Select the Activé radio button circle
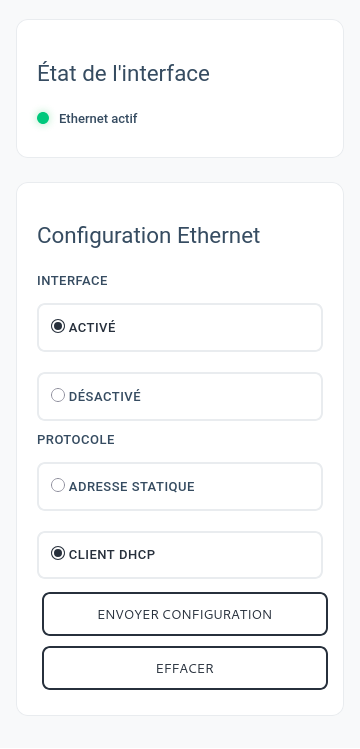 tap(58, 327)
